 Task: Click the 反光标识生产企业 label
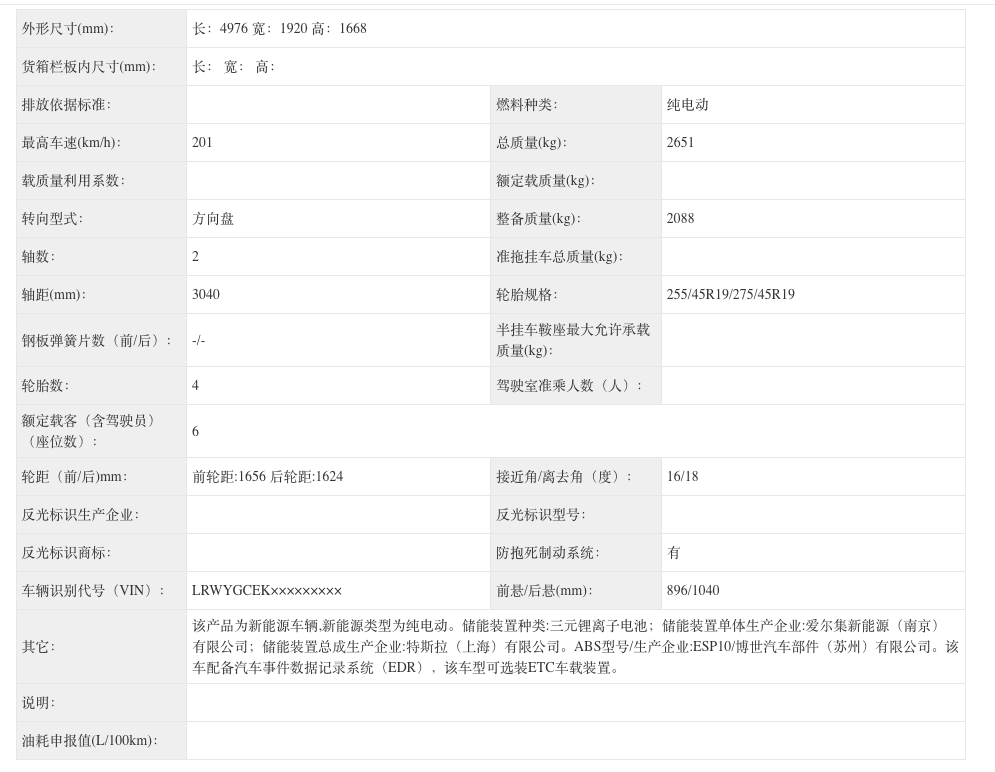(x=80, y=515)
